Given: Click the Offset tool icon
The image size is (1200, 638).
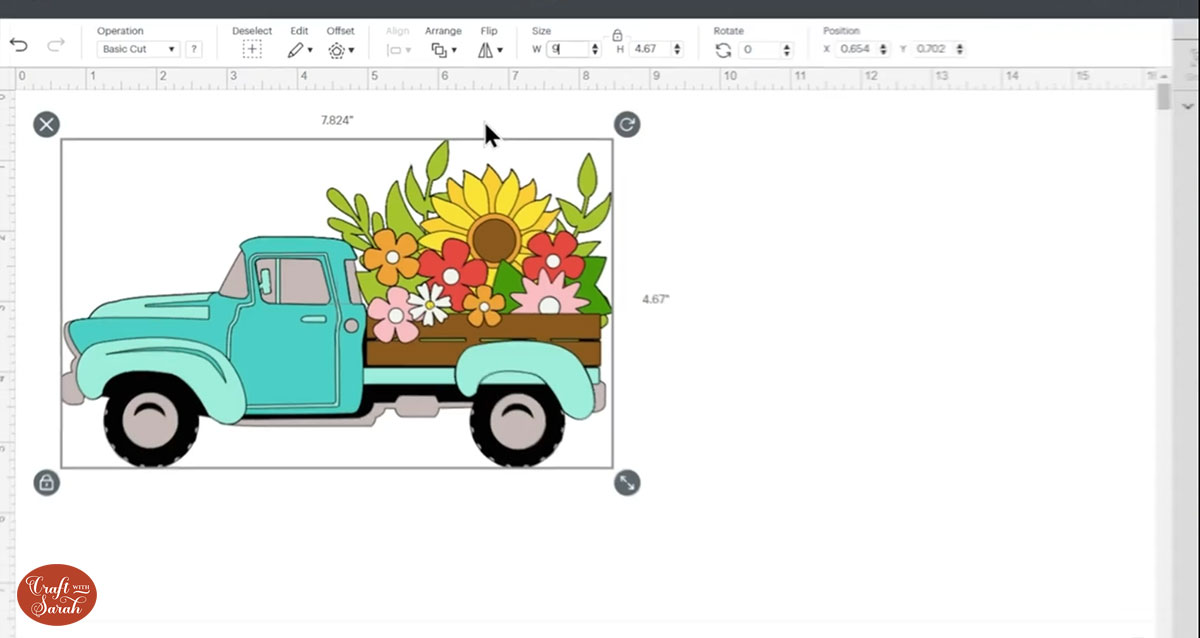Looking at the screenshot, I should tap(338, 48).
